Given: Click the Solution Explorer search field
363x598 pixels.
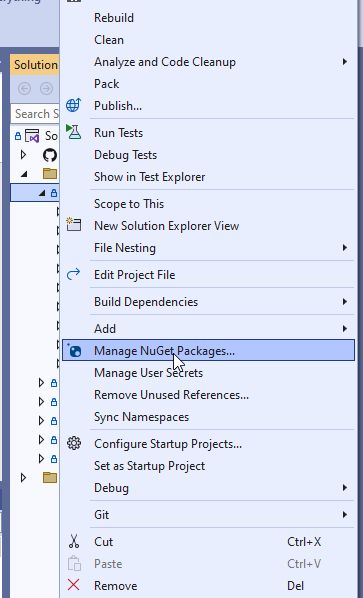Looking at the screenshot, I should click(35, 114).
